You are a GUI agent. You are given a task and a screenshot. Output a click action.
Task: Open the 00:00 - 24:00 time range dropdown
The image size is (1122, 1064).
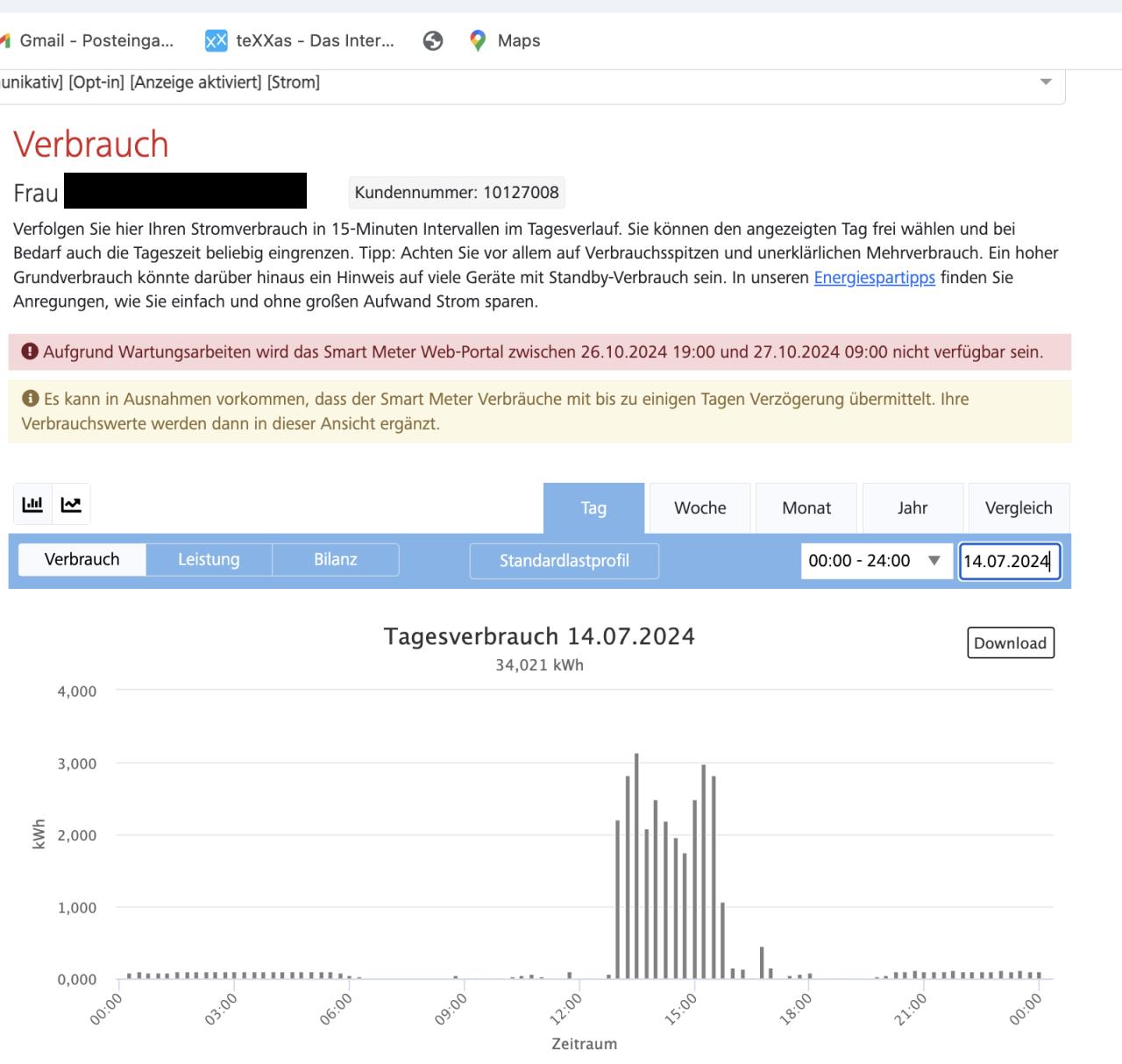point(873,561)
